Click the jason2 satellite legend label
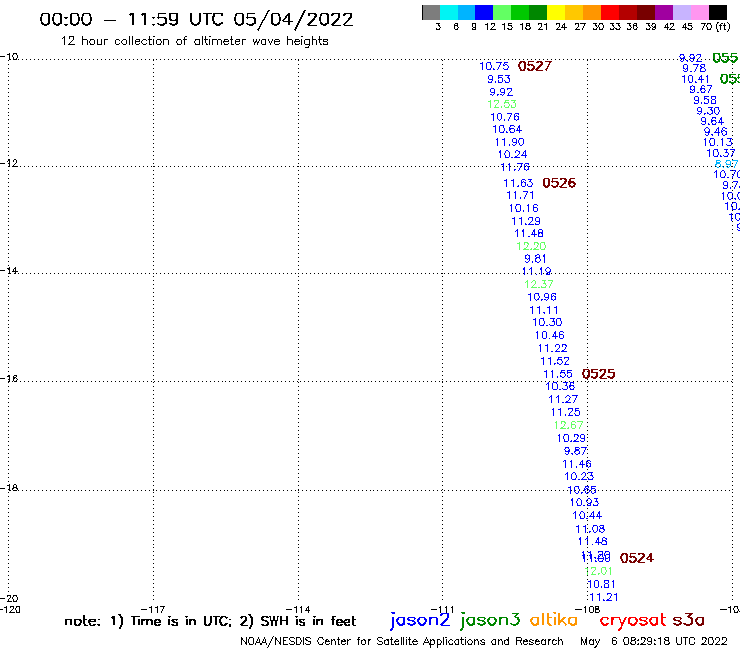The height and width of the screenshot is (650, 740). point(420,621)
